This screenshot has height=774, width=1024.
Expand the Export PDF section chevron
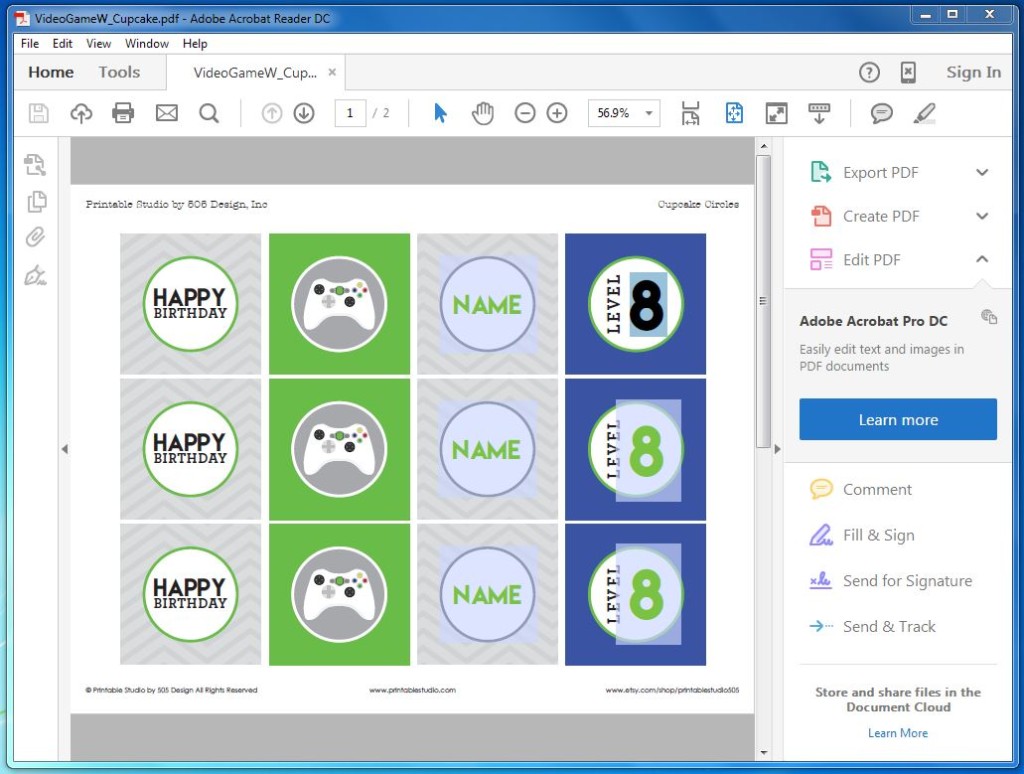point(982,172)
